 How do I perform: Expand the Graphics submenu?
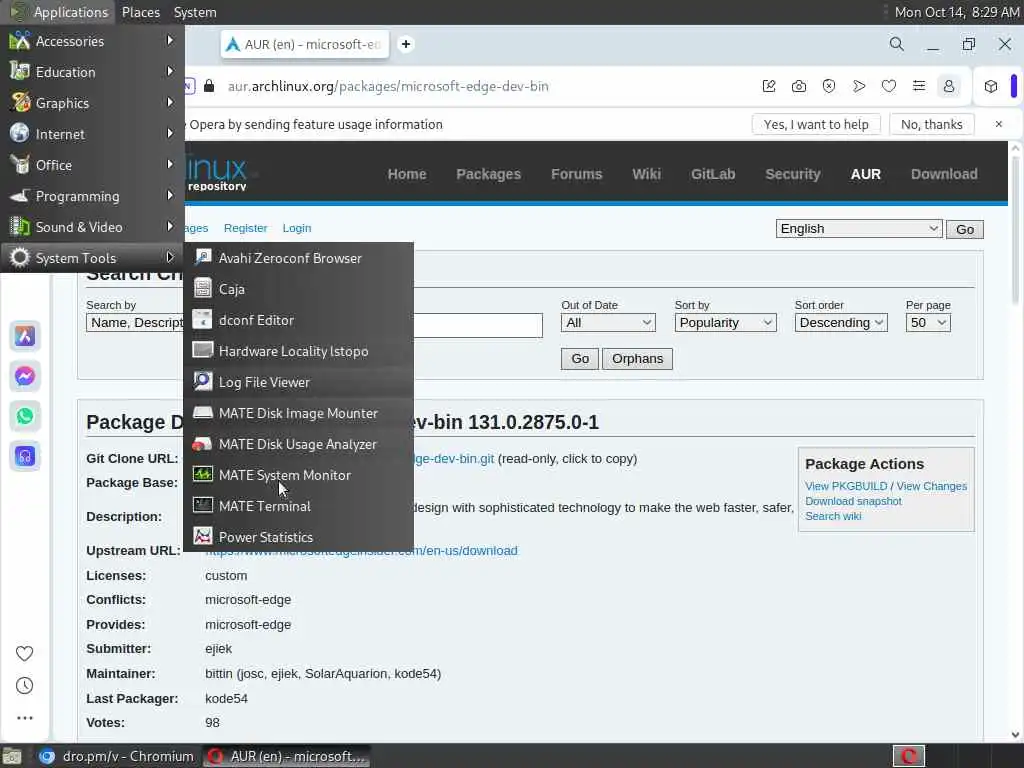coord(92,103)
